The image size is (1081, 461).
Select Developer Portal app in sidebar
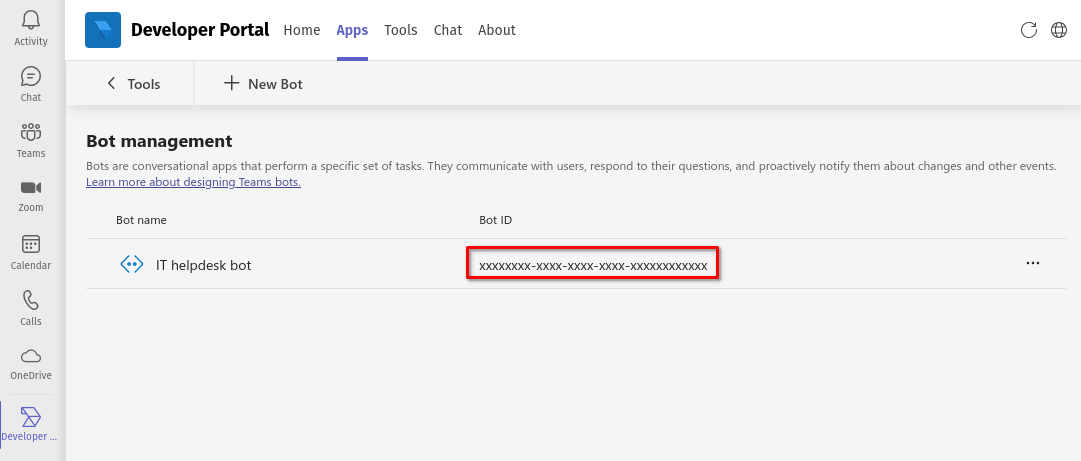pos(31,423)
